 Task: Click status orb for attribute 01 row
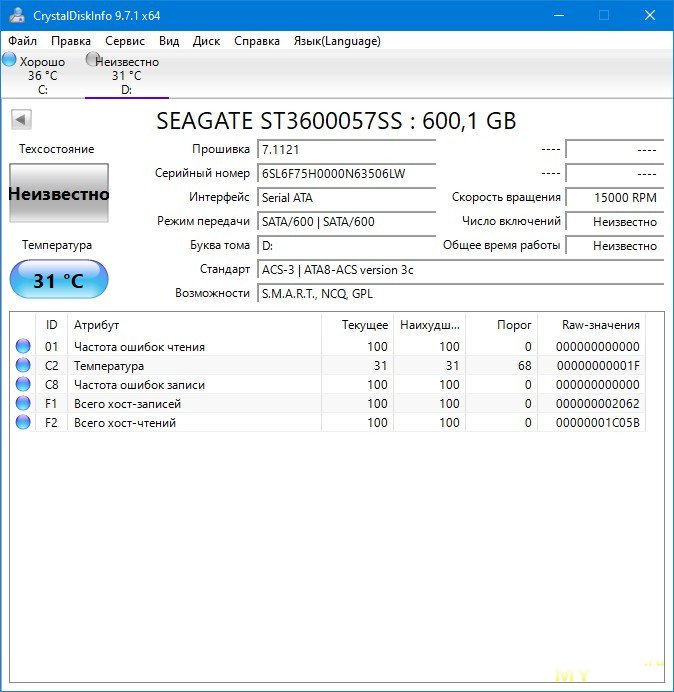click(x=23, y=347)
